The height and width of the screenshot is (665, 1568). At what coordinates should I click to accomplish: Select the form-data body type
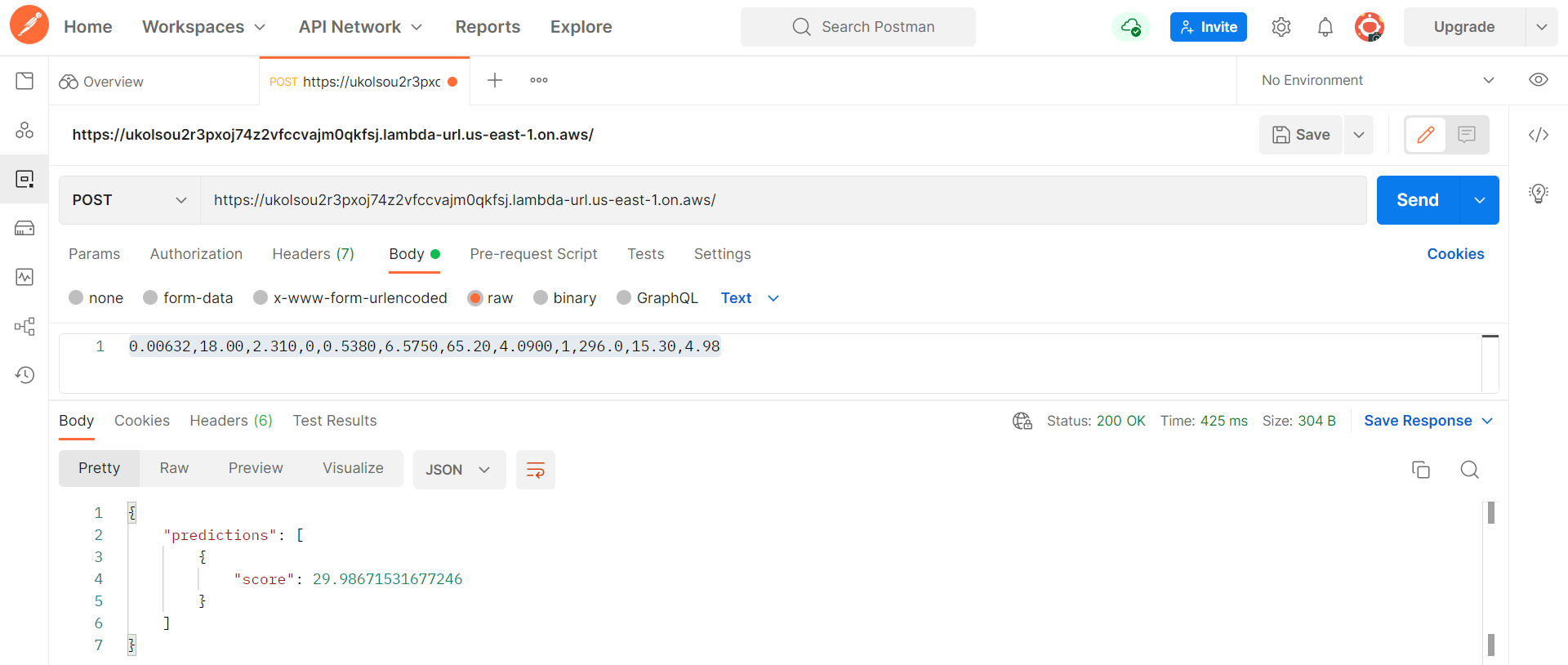[x=150, y=297]
